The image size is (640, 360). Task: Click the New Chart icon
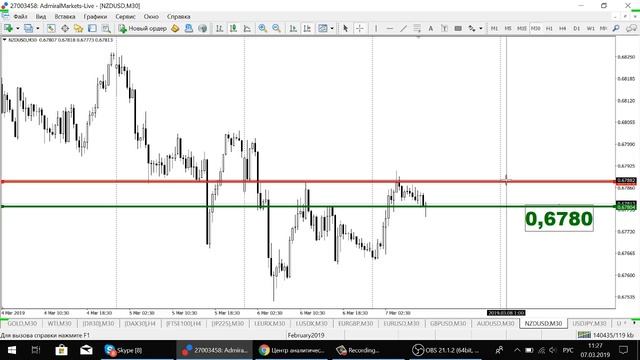point(8,28)
